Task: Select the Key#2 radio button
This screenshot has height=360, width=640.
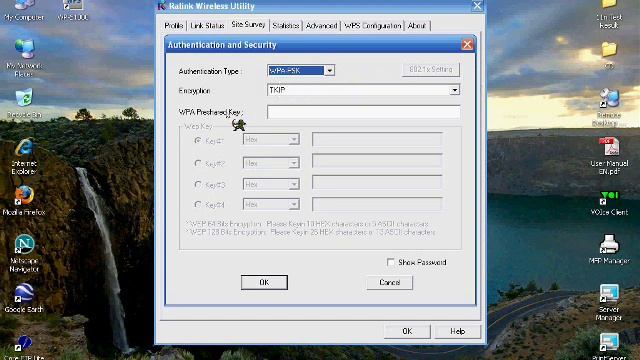Action: (198, 163)
